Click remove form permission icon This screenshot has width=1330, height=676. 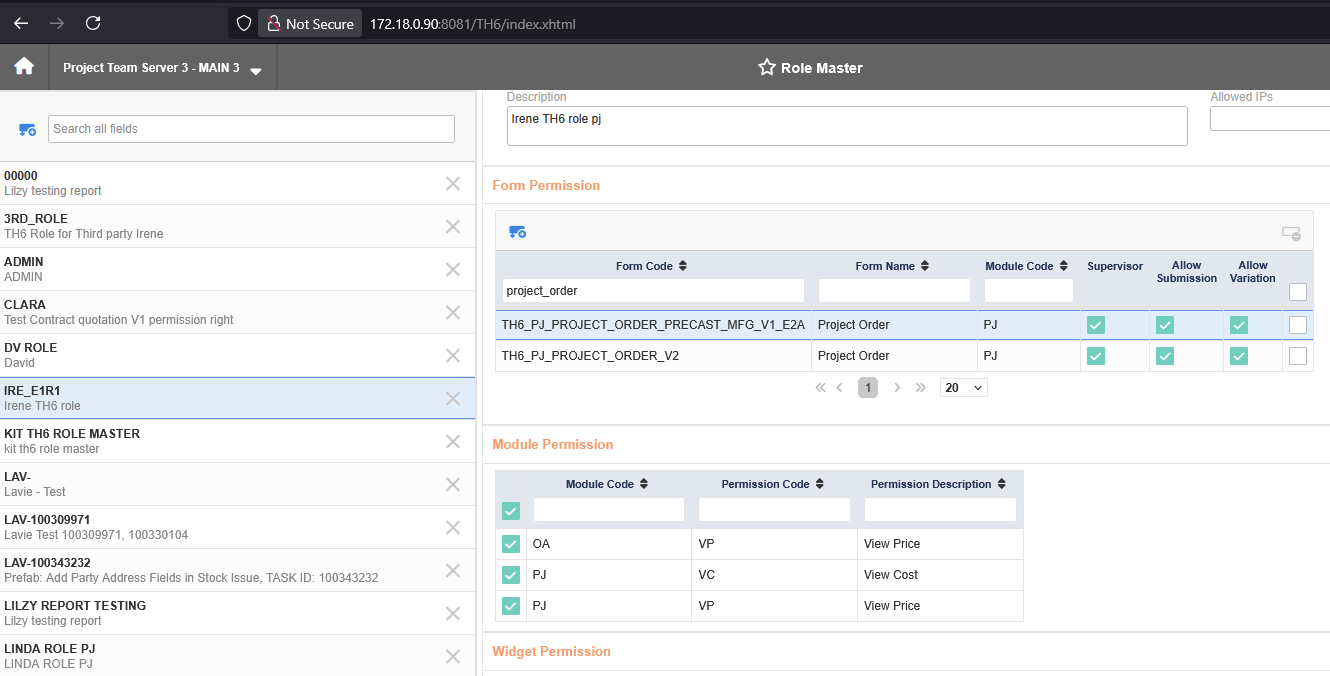(x=1291, y=233)
